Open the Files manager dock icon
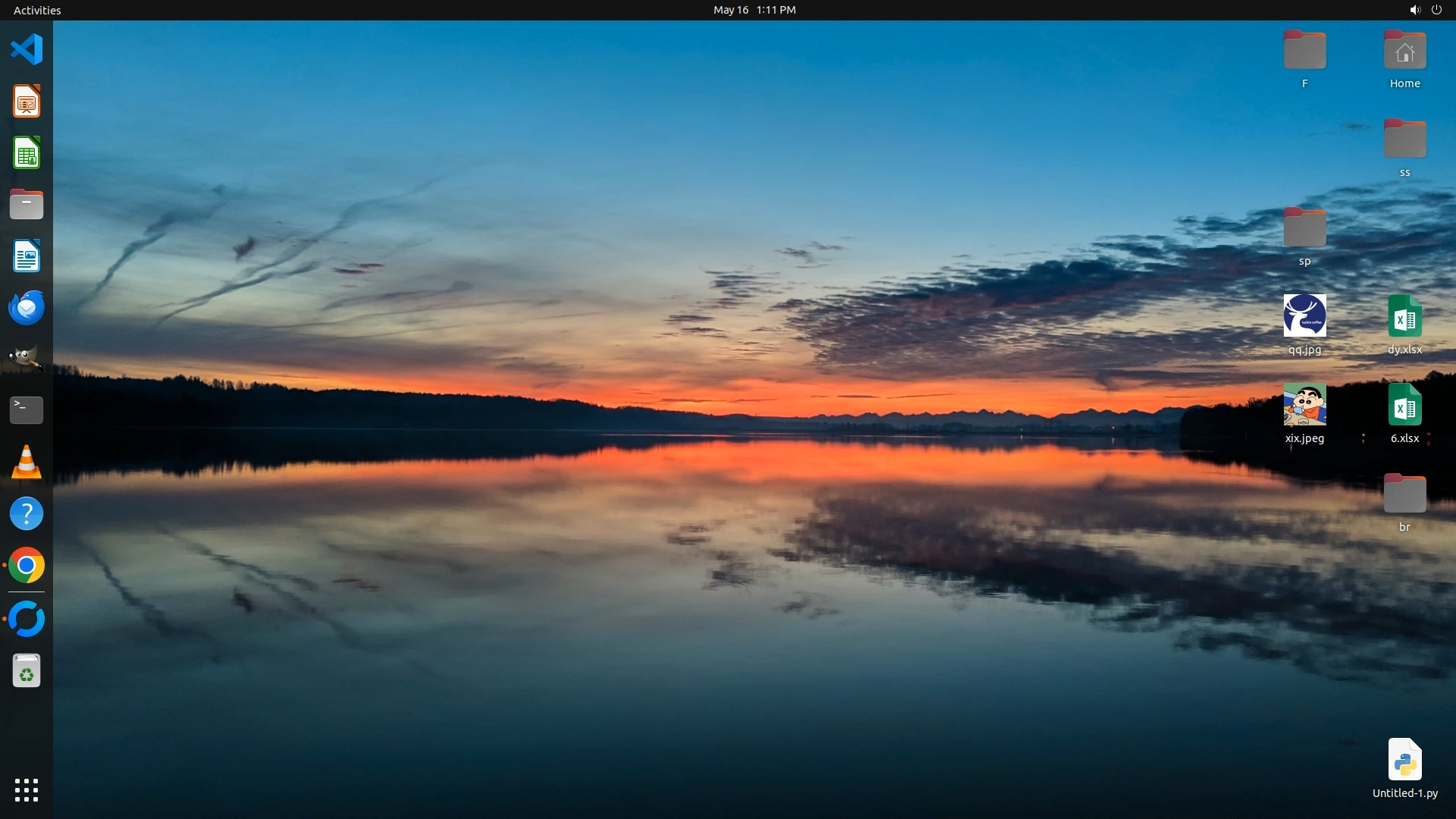1456x819 pixels. pyautogui.click(x=27, y=205)
